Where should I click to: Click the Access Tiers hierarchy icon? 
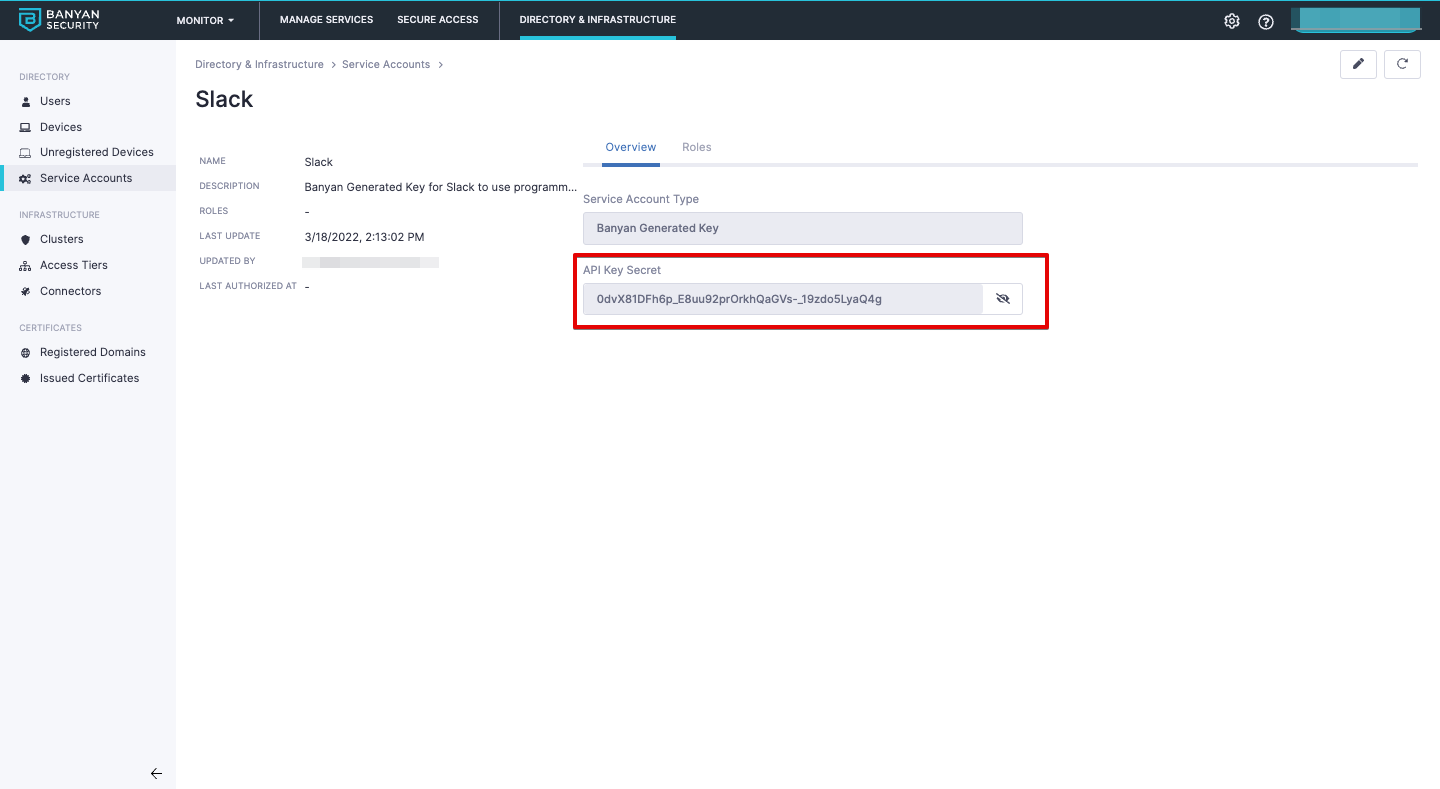[x=26, y=266]
